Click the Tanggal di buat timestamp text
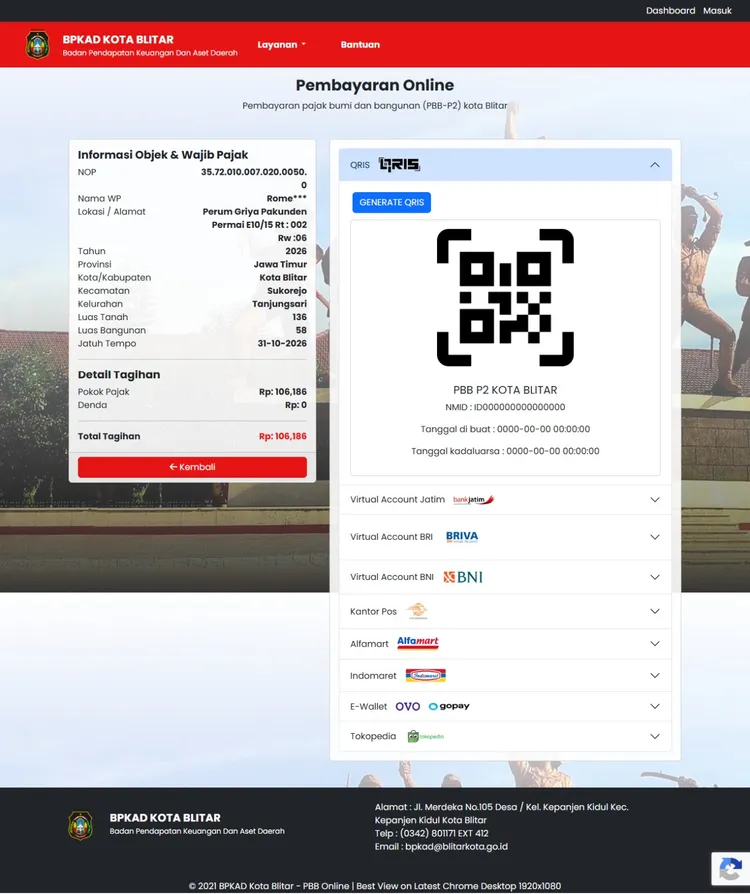This screenshot has width=750, height=894. 505,429
